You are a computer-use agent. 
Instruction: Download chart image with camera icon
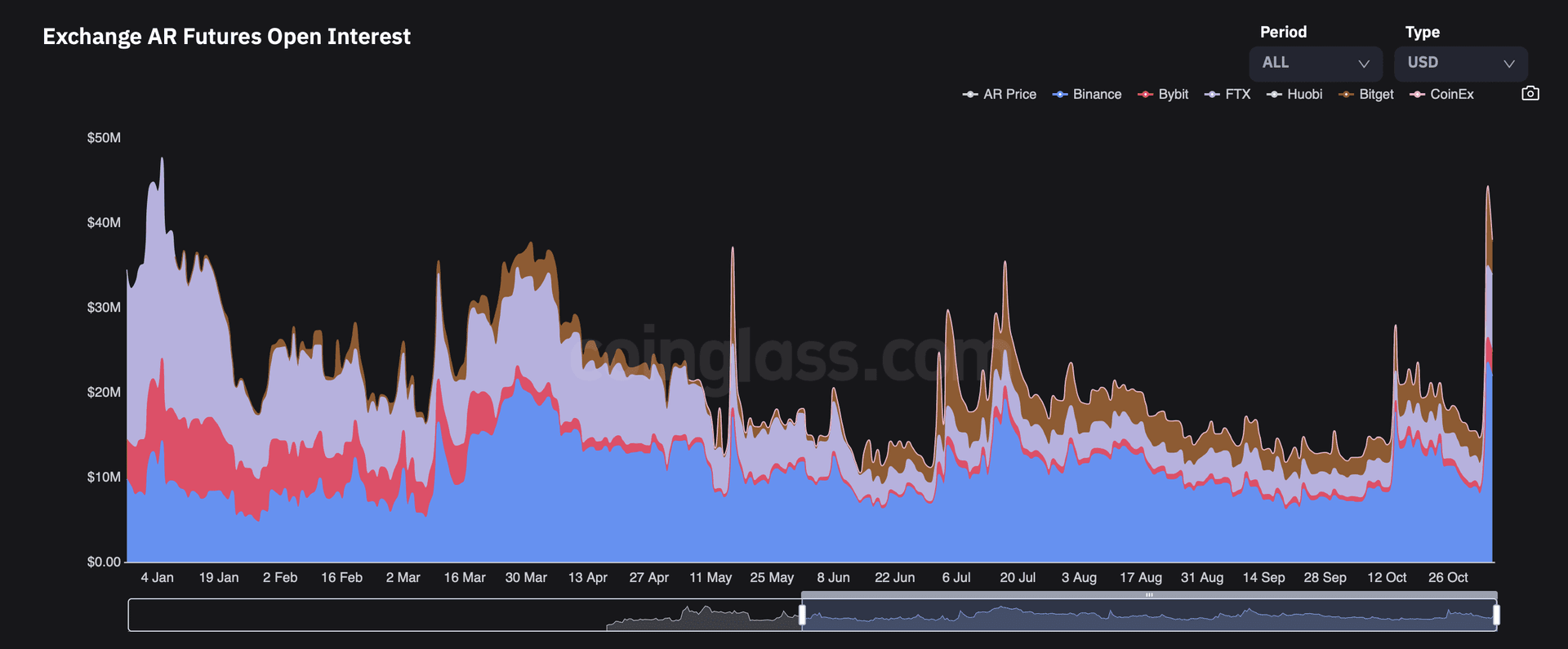(x=1530, y=94)
